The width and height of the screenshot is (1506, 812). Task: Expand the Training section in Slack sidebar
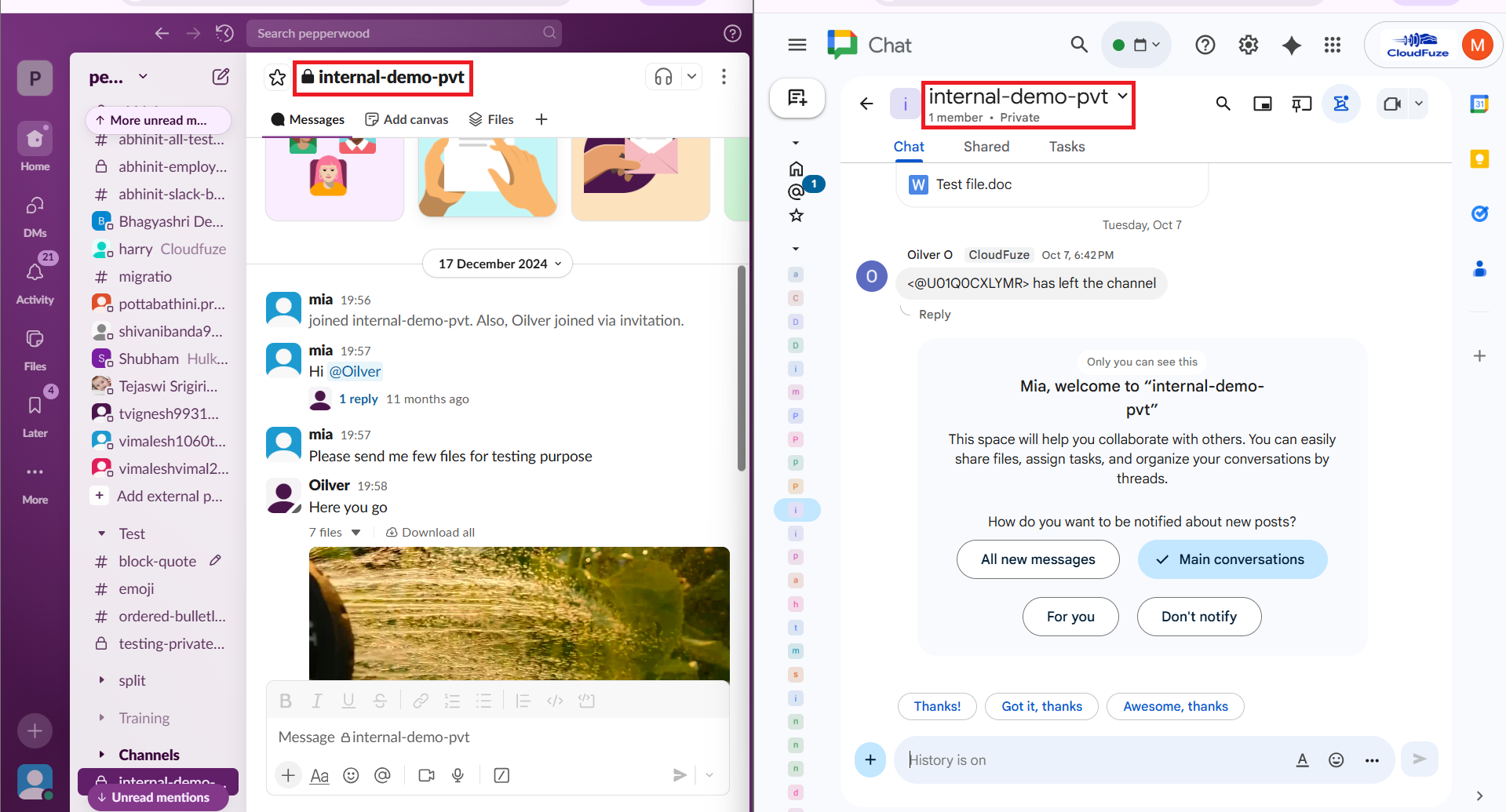click(x=145, y=718)
